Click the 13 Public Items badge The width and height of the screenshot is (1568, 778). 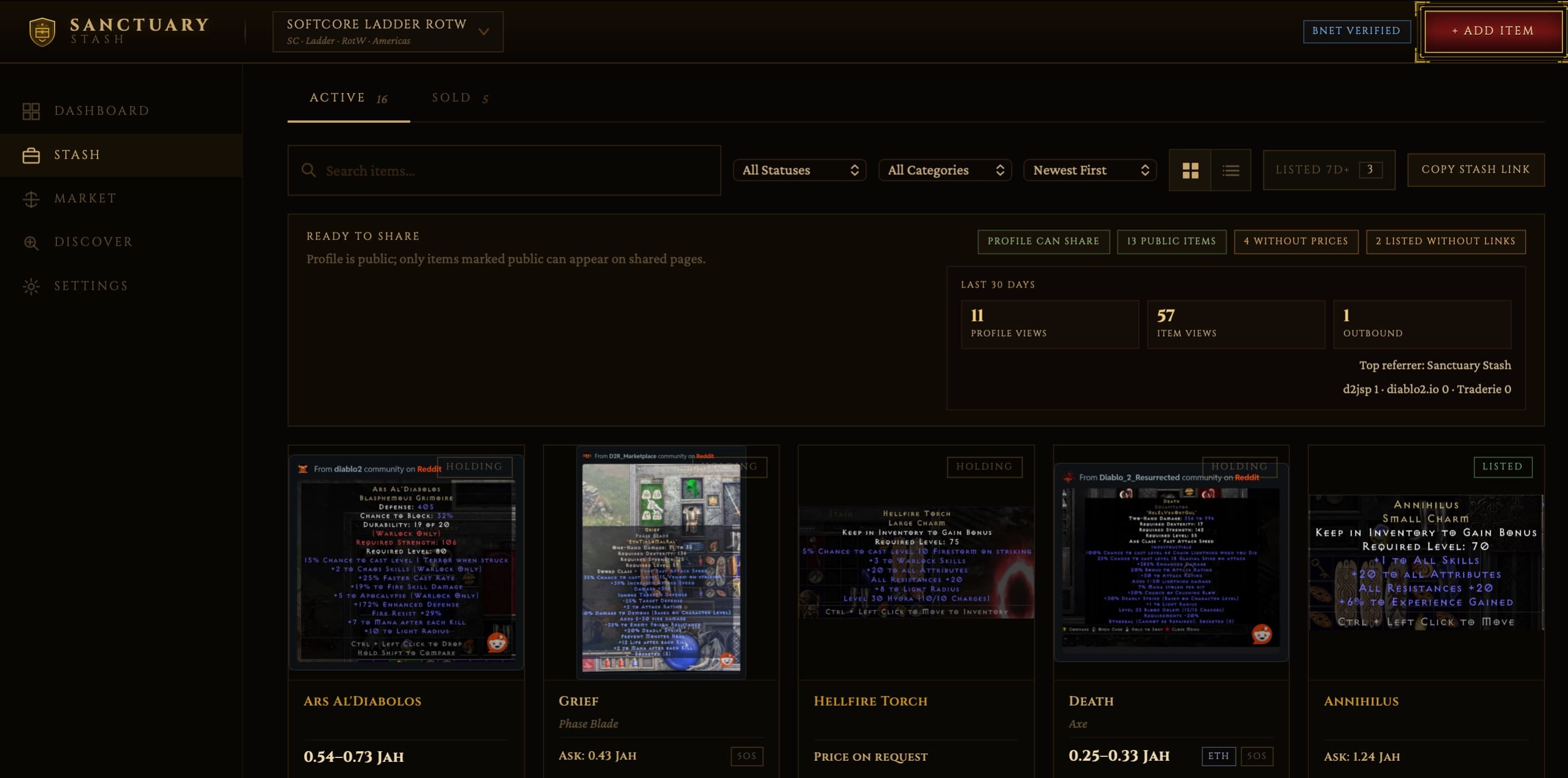pyautogui.click(x=1171, y=241)
